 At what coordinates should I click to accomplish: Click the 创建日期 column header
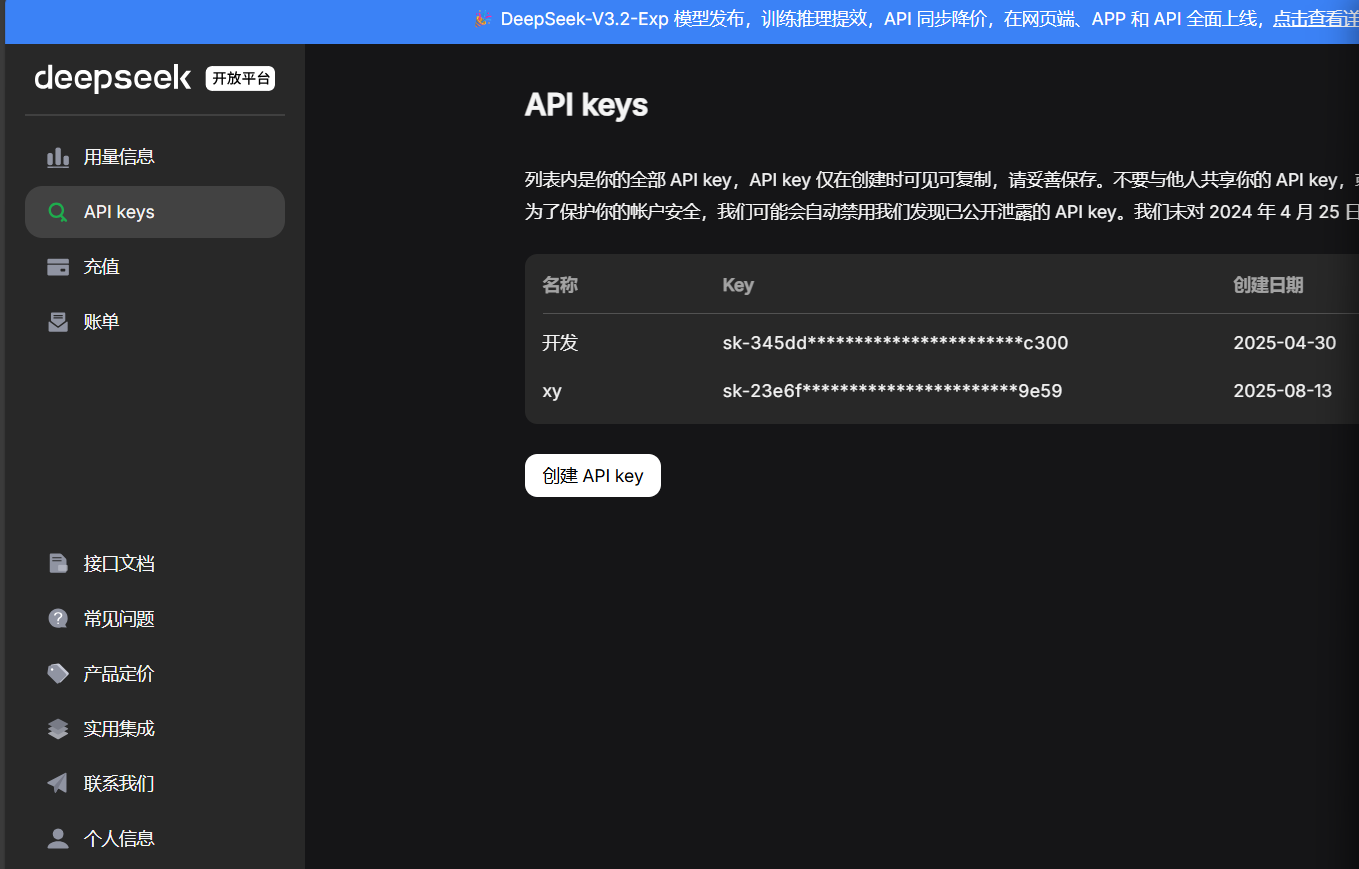point(1268,285)
